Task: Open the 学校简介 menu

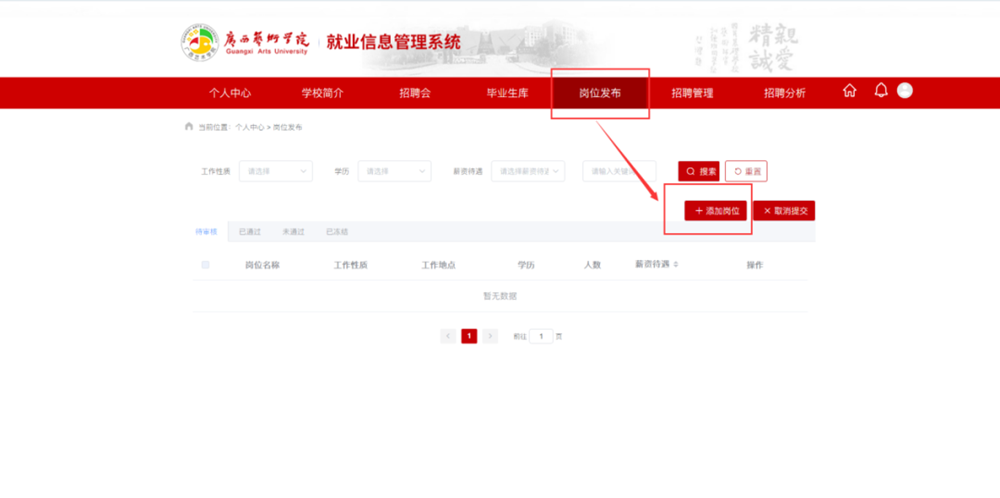Action: click(323, 93)
